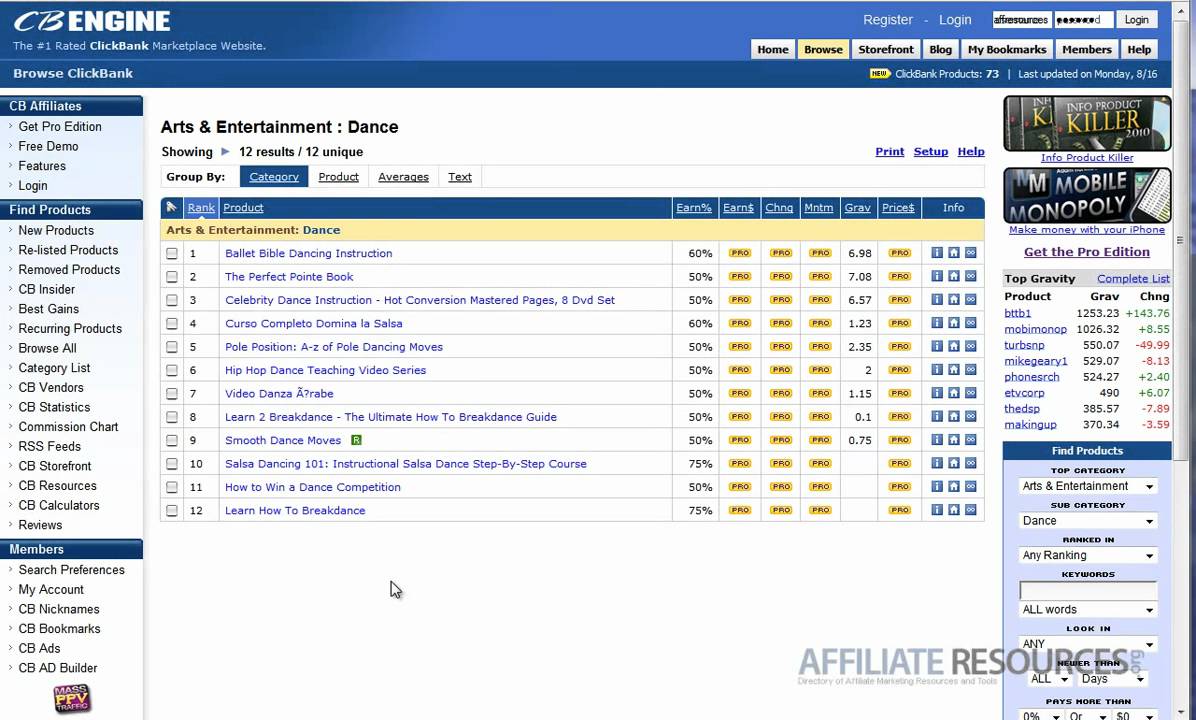
Task: Open home page icon for Ballet Bible row
Action: [x=953, y=252]
